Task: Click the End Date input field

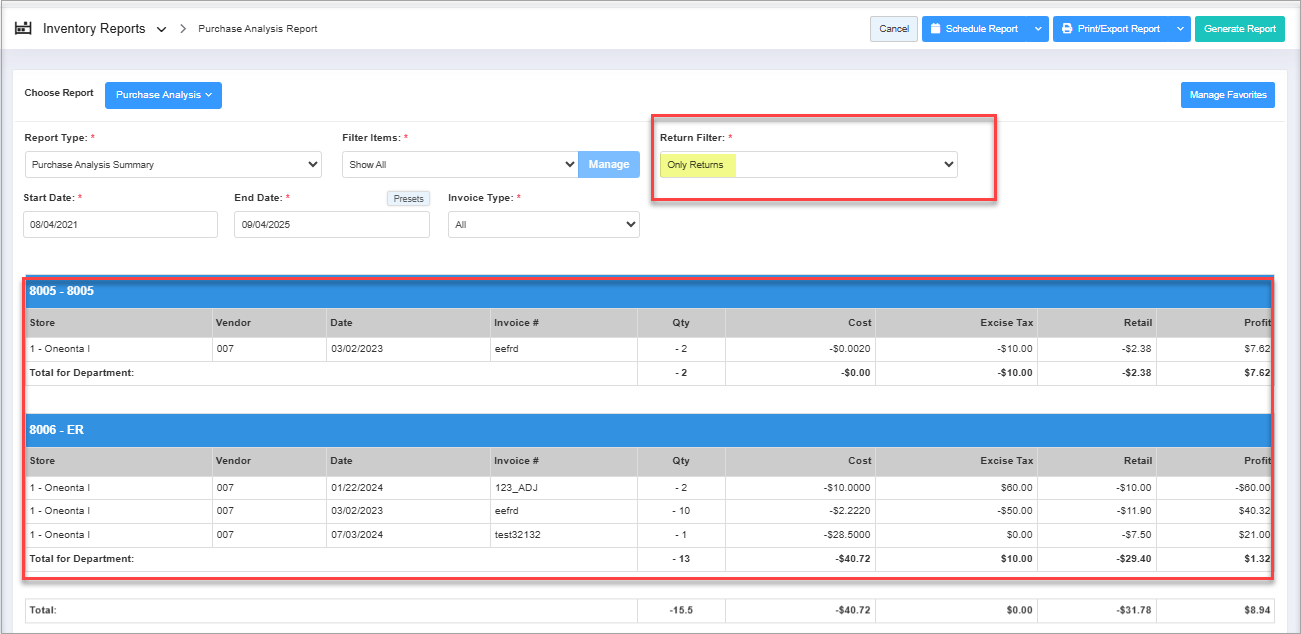Action: point(331,225)
